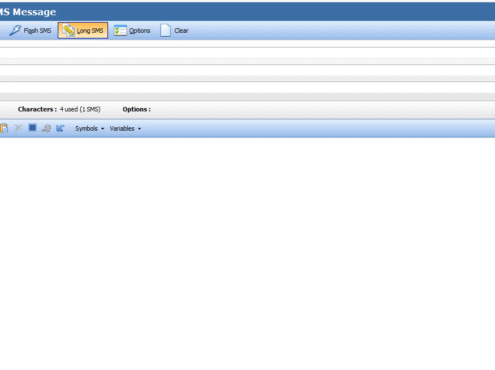495x370 pixels.
Task: Click Clear to empty the message
Action: [174, 30]
